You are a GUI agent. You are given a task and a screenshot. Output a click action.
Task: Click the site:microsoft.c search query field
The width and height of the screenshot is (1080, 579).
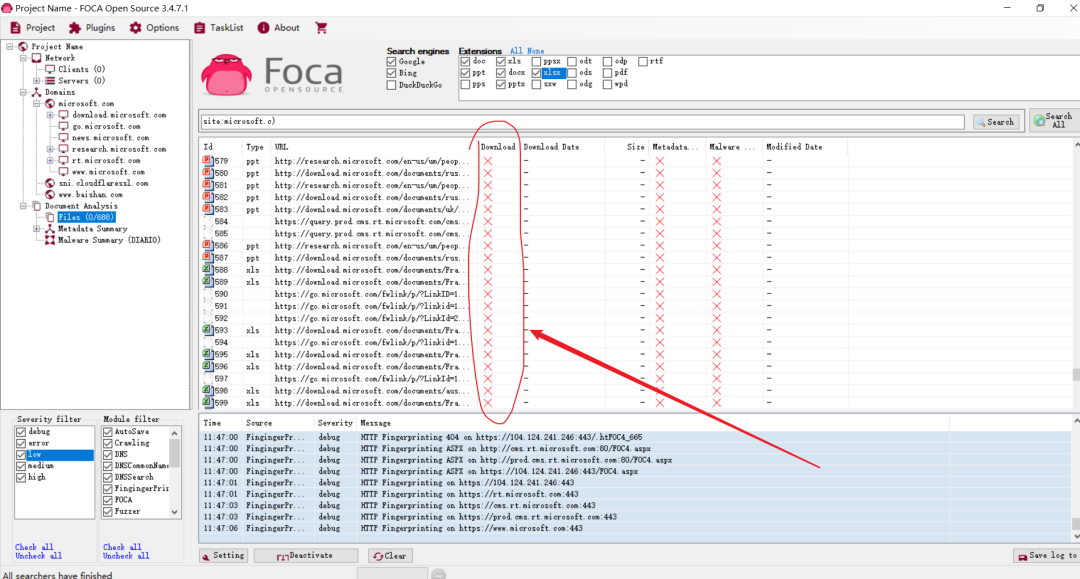(x=582, y=121)
